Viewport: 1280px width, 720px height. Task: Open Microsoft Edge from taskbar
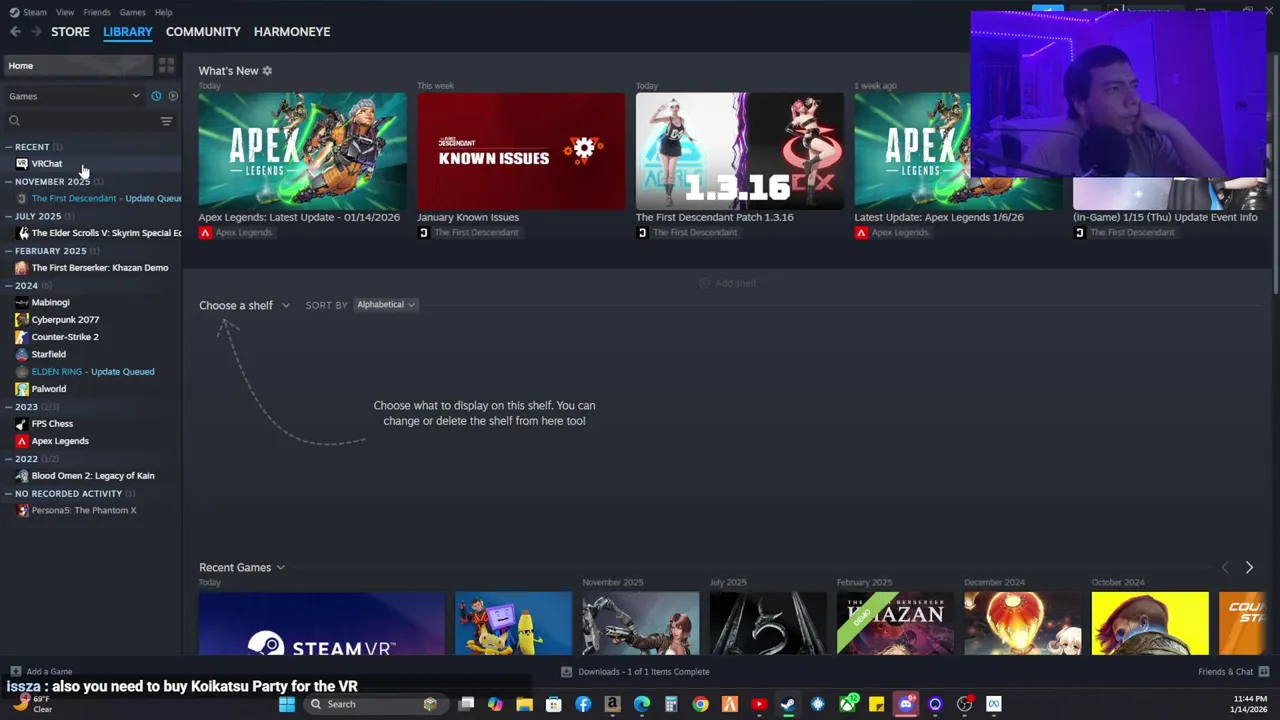(x=641, y=704)
